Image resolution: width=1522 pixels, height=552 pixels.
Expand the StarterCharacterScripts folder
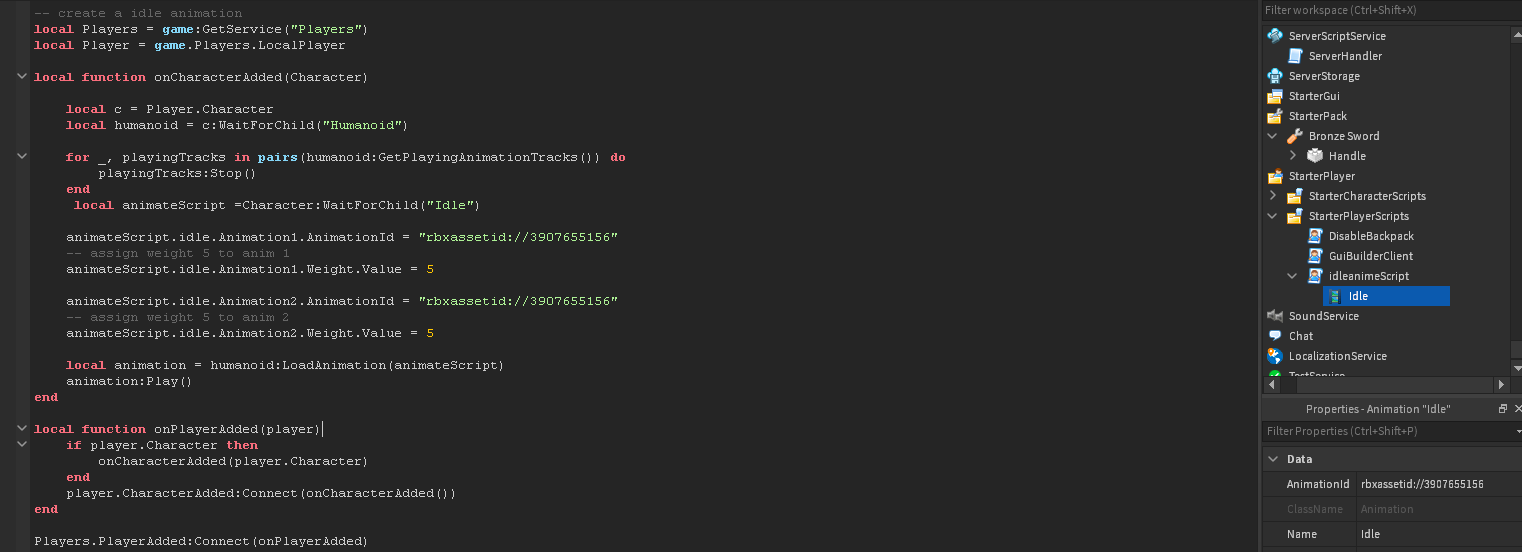point(1273,196)
